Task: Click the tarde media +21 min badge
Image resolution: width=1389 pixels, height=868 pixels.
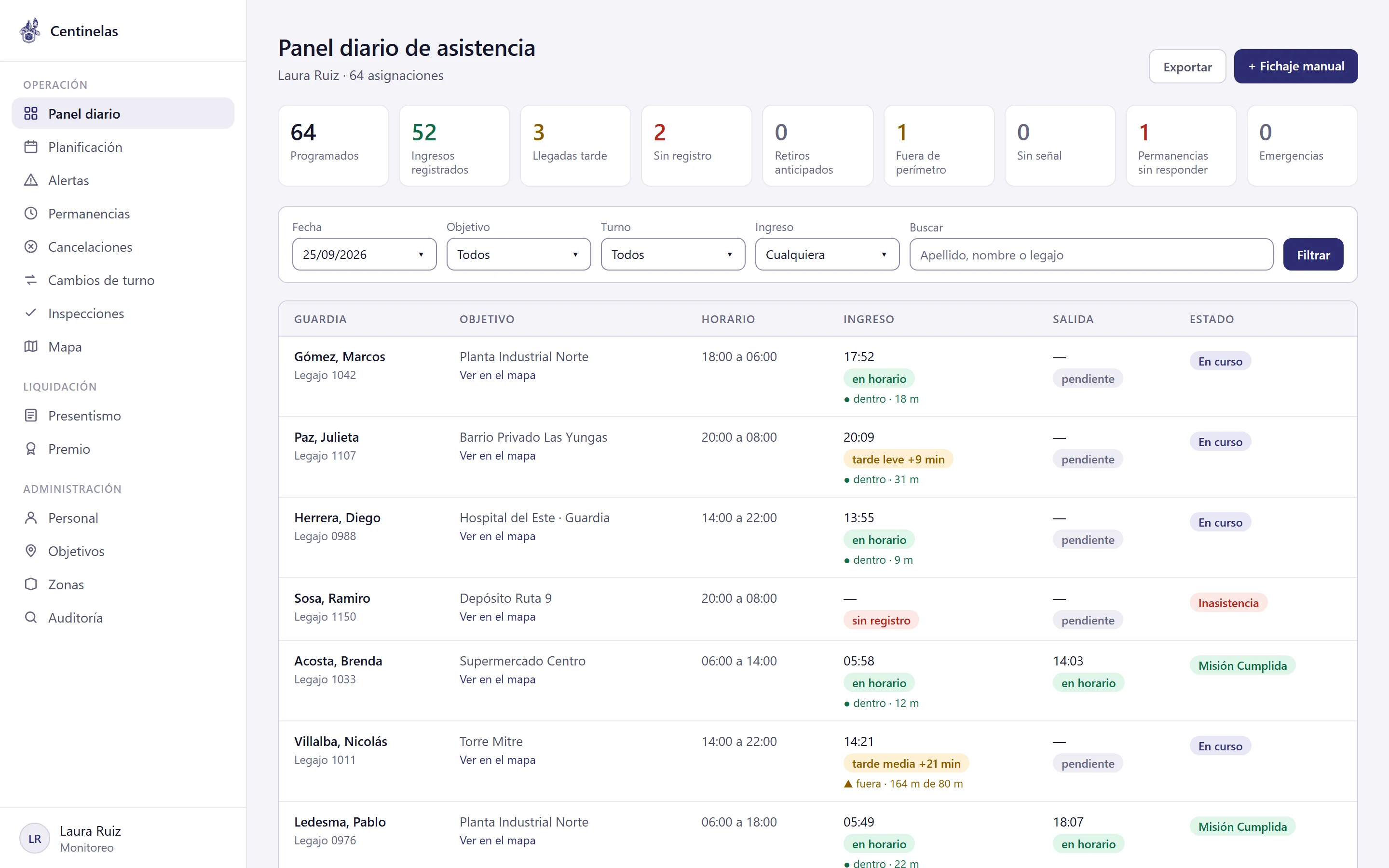Action: 906,763
